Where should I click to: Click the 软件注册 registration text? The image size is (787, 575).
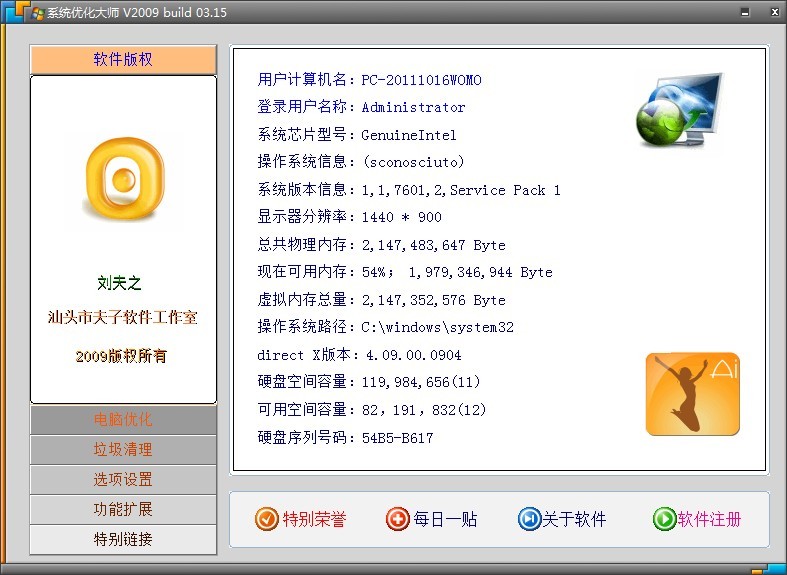pos(710,519)
